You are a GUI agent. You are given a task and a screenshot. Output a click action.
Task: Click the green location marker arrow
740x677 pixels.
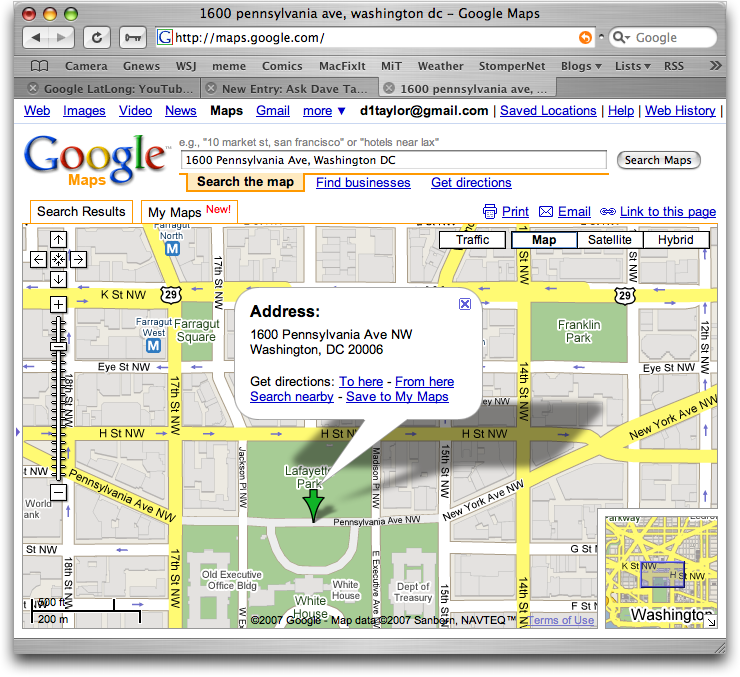click(313, 506)
